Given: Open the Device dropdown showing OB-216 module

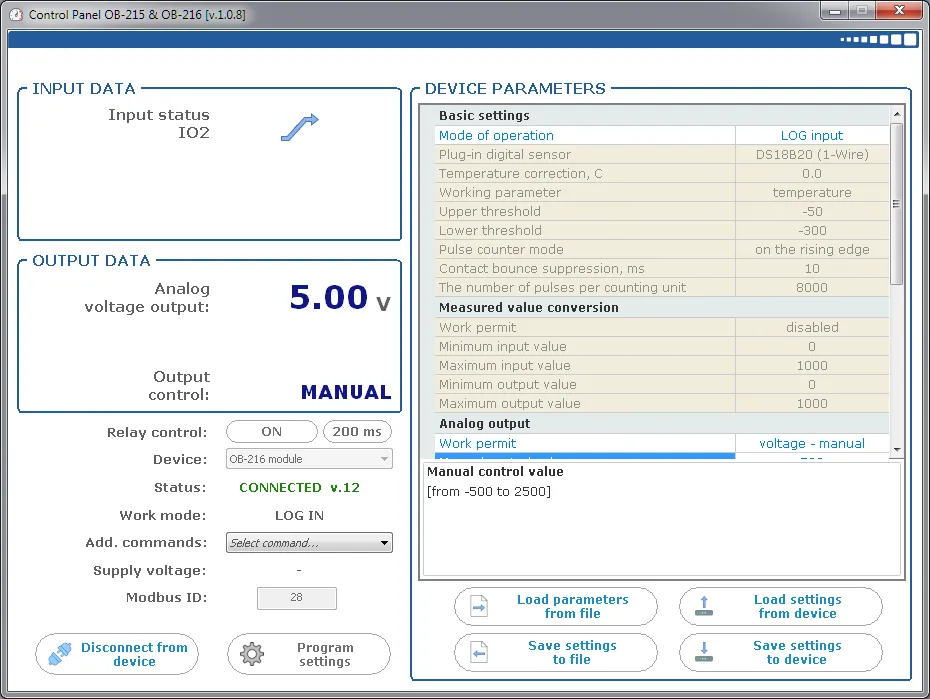Looking at the screenshot, I should [x=309, y=459].
